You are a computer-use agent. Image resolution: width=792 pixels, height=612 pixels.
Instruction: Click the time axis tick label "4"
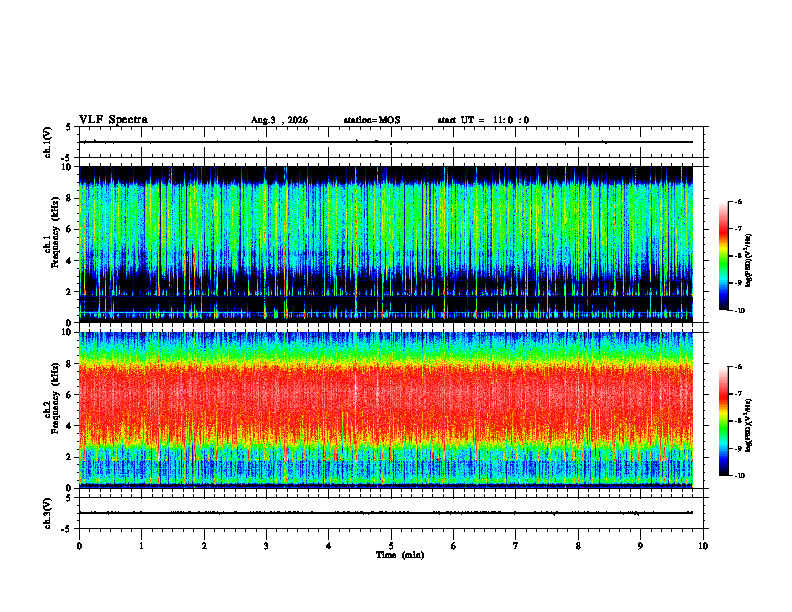pyautogui.click(x=328, y=546)
